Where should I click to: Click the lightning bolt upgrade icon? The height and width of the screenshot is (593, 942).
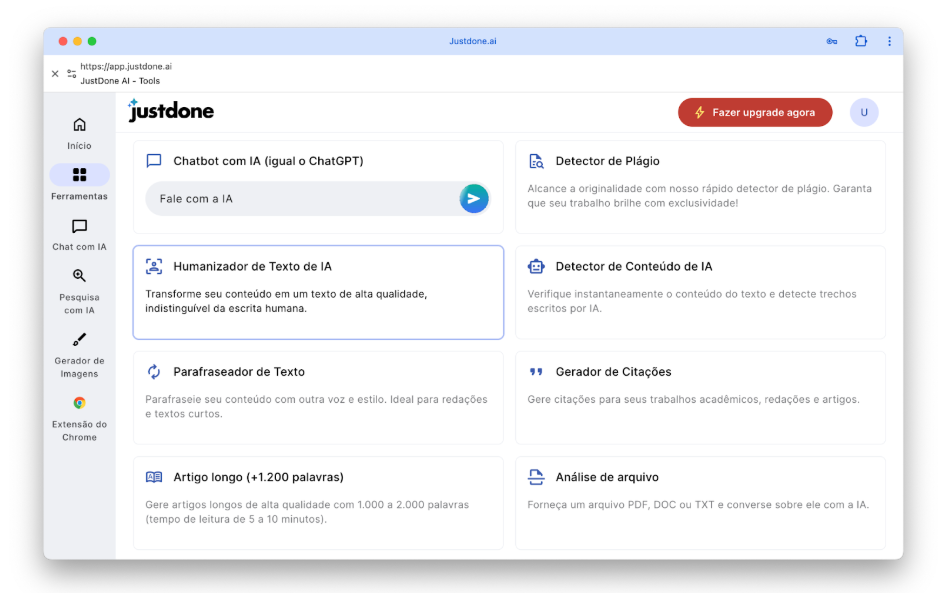(699, 112)
